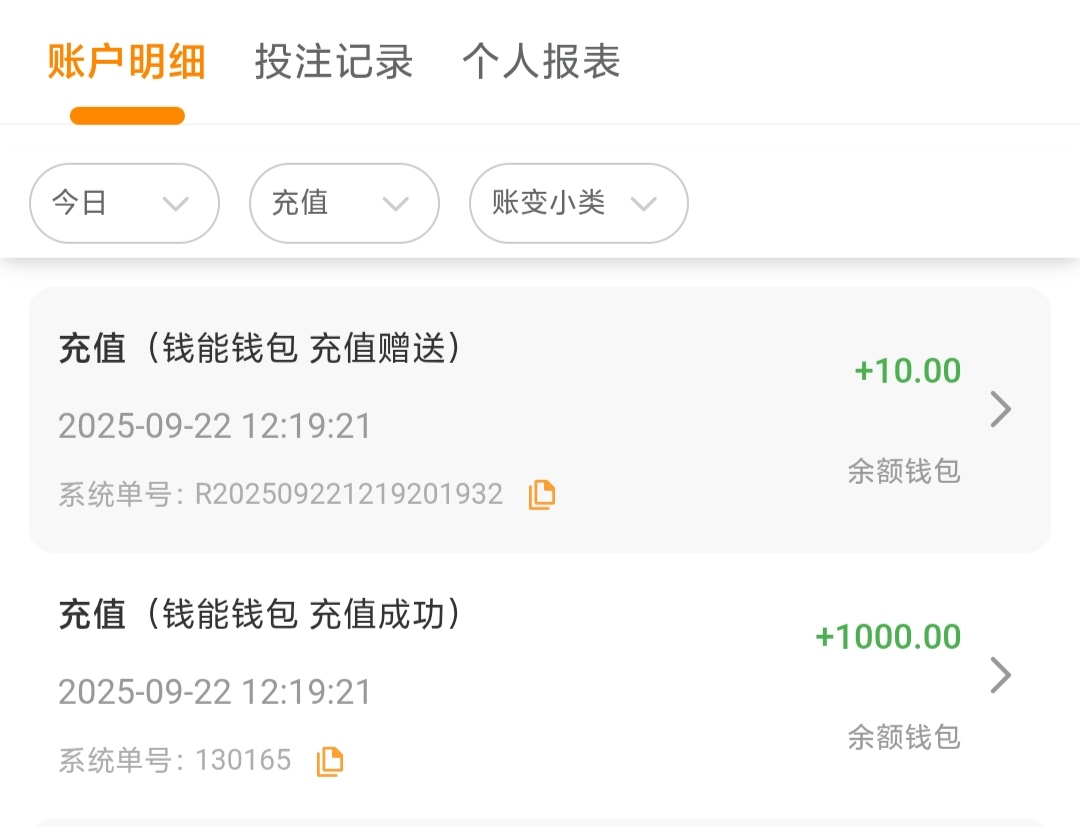Select the 充值赠送 transaction title
1080x827 pixels.
coord(260,349)
